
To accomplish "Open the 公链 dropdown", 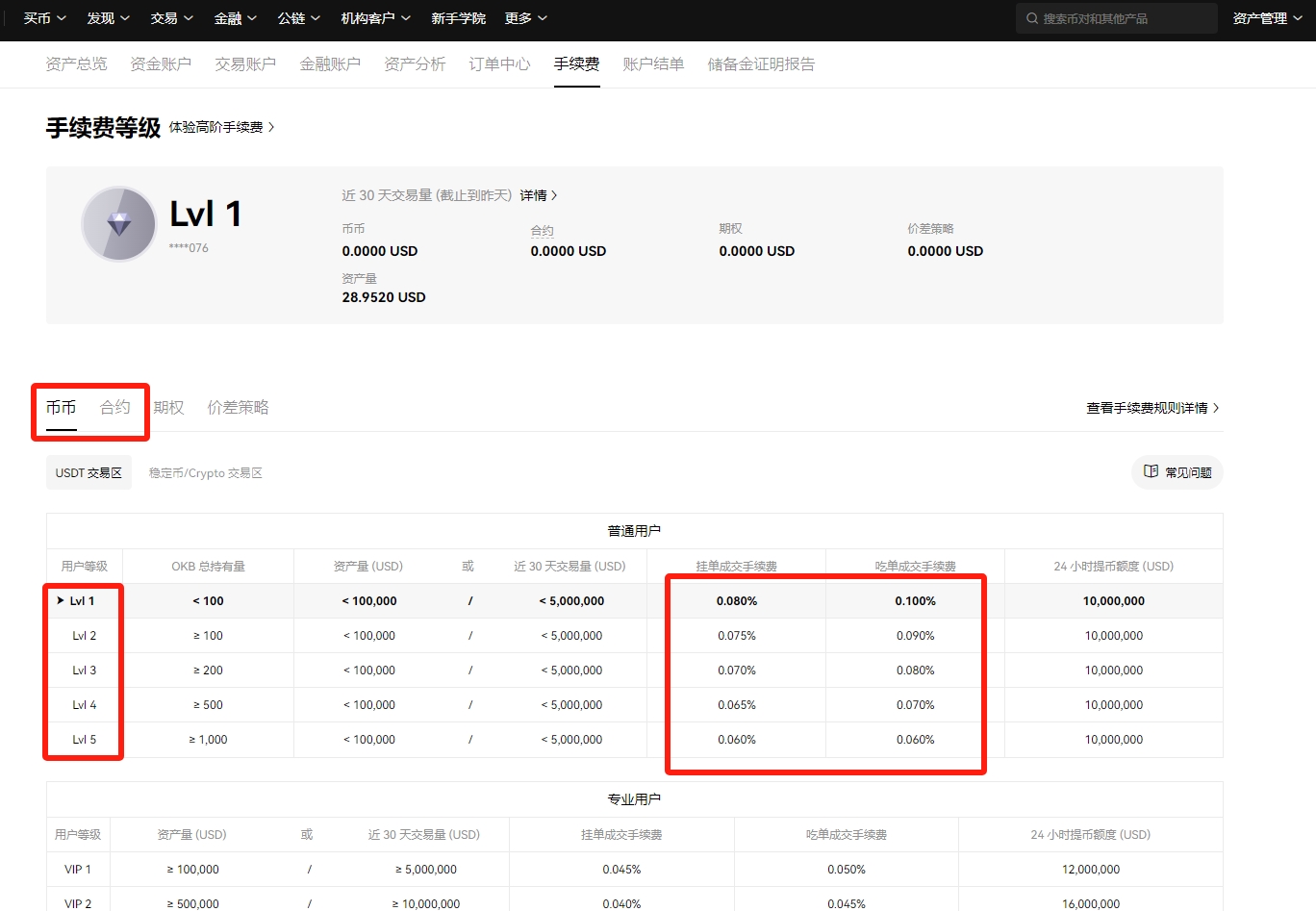I will (299, 18).
